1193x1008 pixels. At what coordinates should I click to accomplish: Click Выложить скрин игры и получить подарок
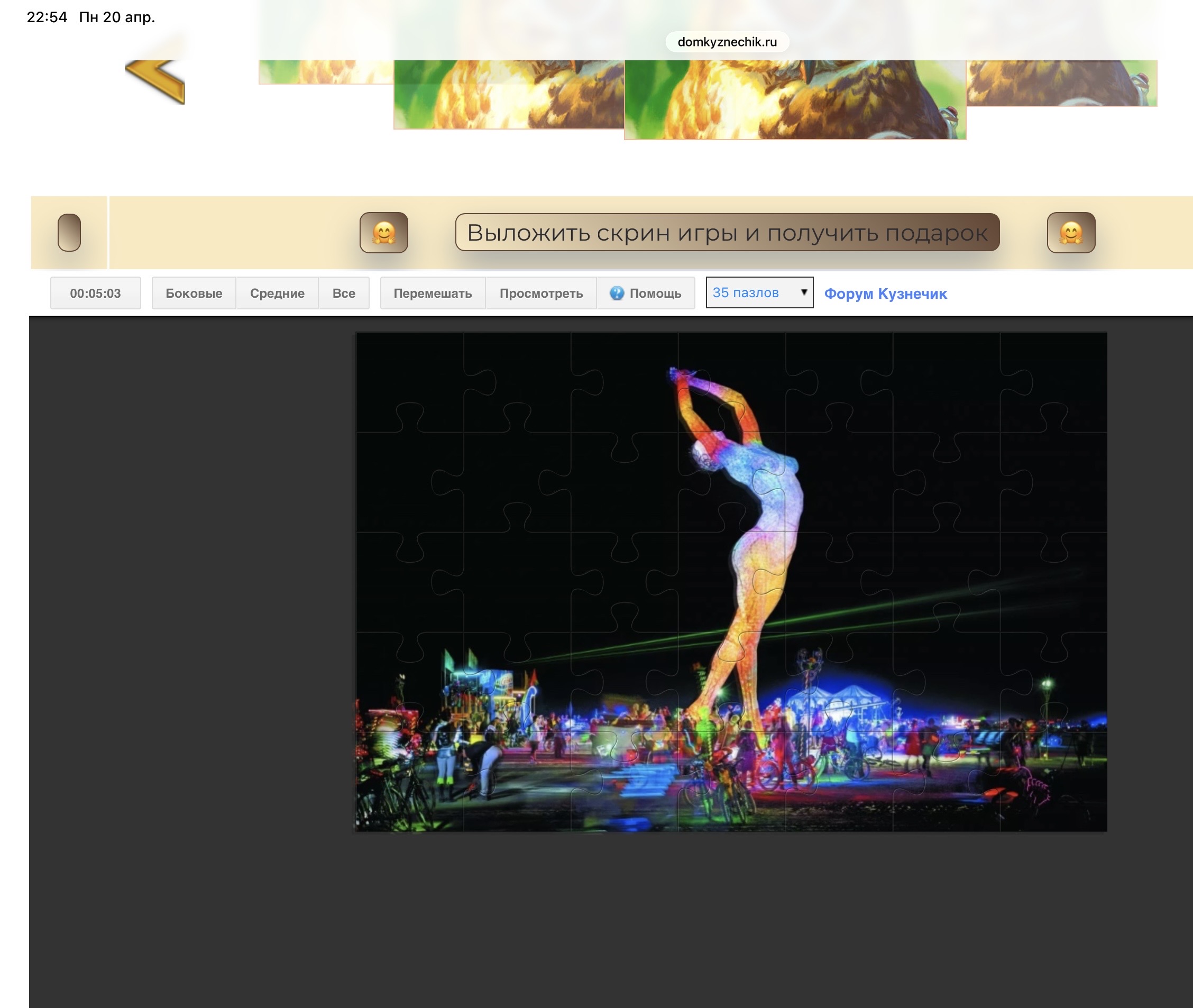727,233
